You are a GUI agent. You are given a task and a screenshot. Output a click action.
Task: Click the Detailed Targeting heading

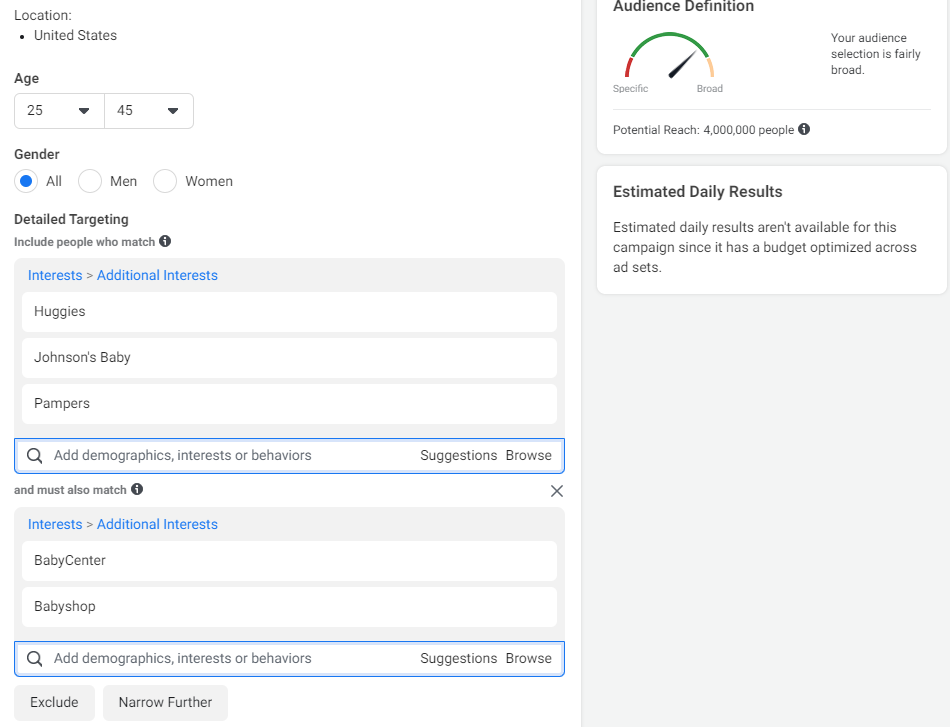[71, 219]
